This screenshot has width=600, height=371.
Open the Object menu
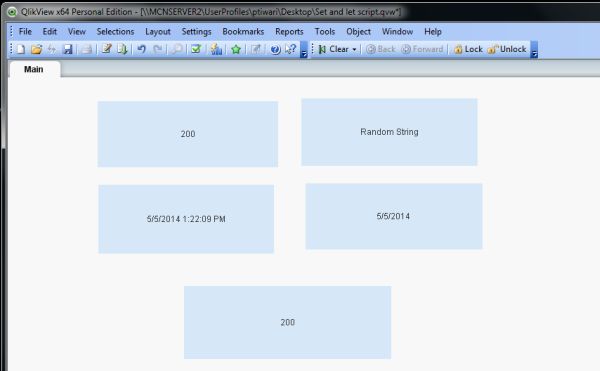(x=359, y=31)
